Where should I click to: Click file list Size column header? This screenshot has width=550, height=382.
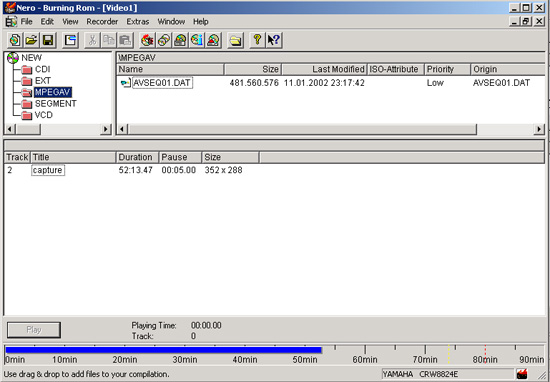pos(253,69)
